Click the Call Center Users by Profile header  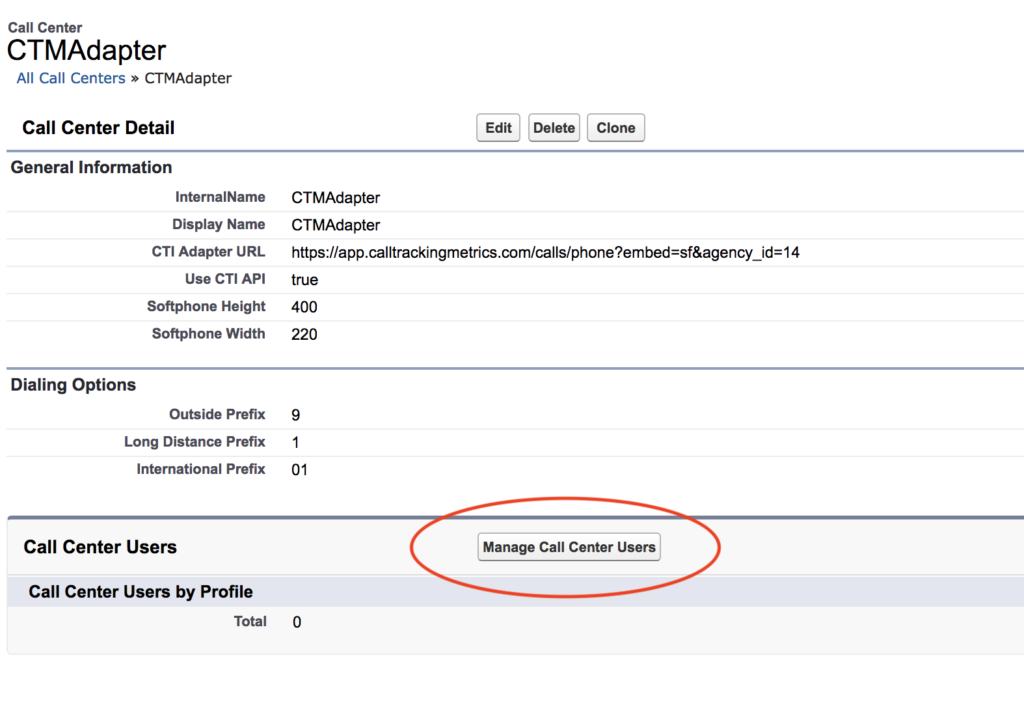[140, 591]
